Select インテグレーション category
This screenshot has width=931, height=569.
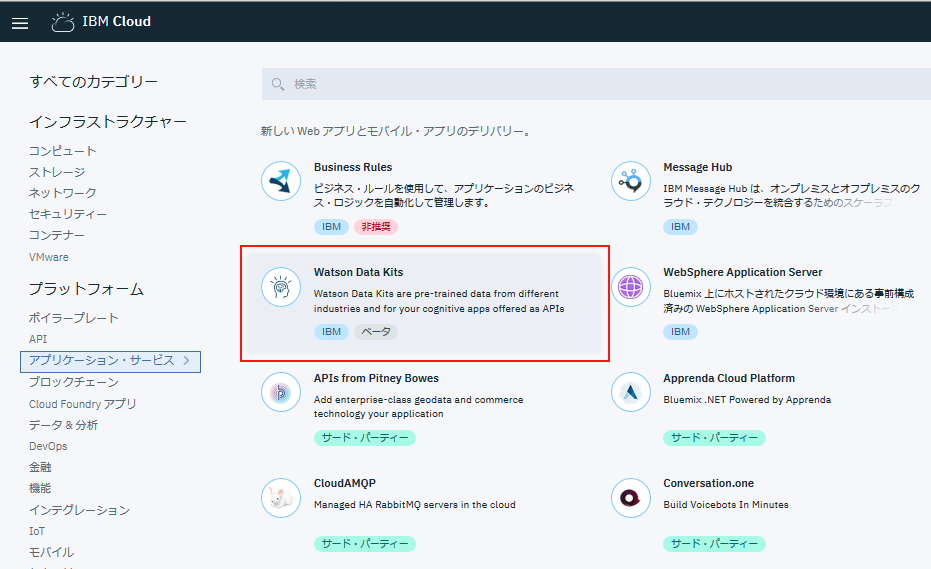[x=80, y=510]
